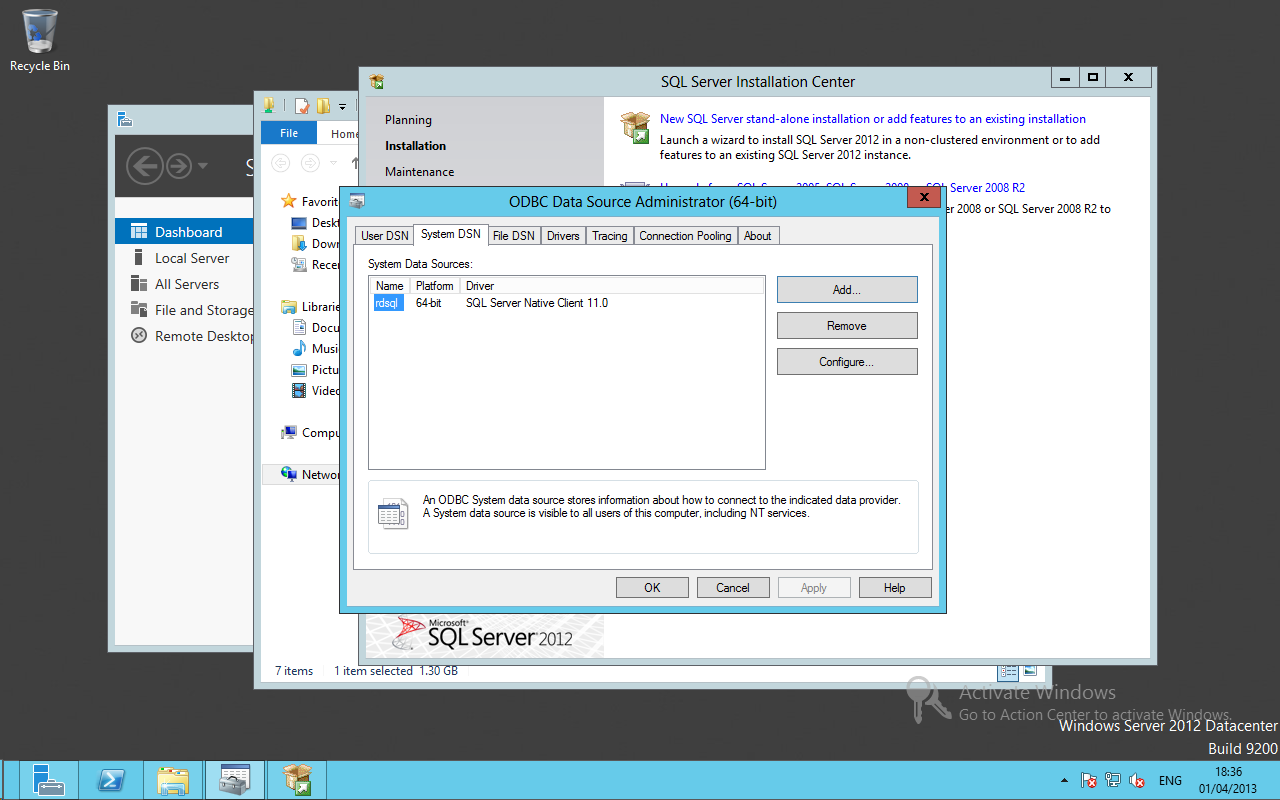Screen dimensions: 1280x800
Task: Open Action Center flag tray icon
Action: (1090, 780)
